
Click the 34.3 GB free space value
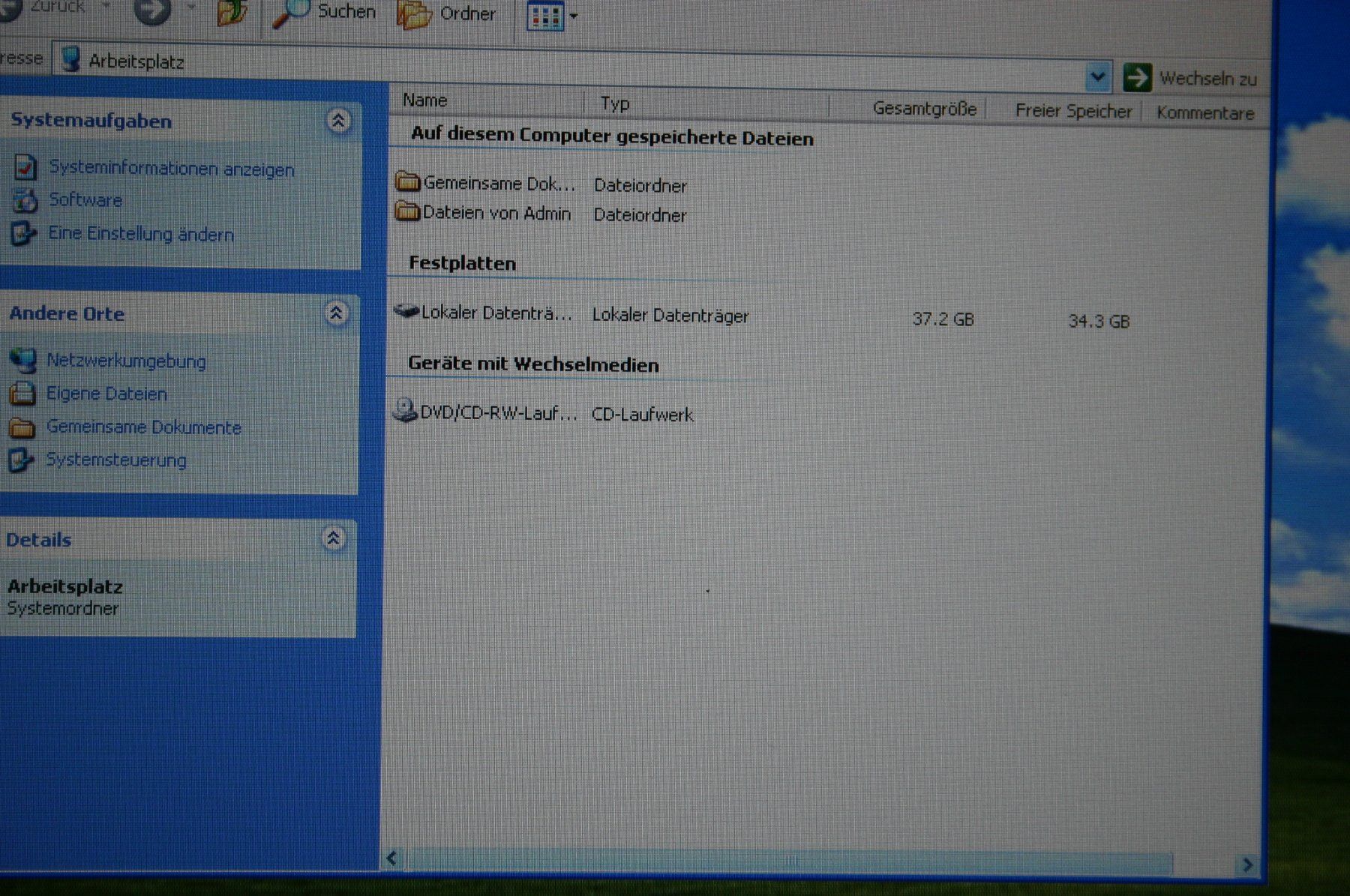pos(1099,322)
